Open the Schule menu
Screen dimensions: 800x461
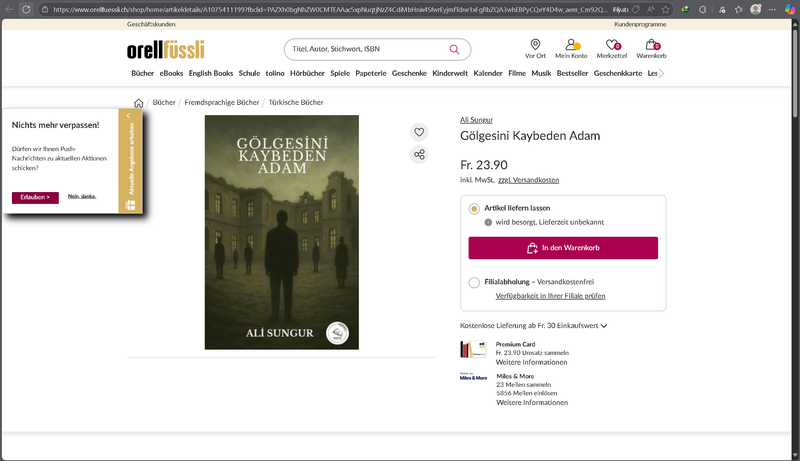click(249, 73)
